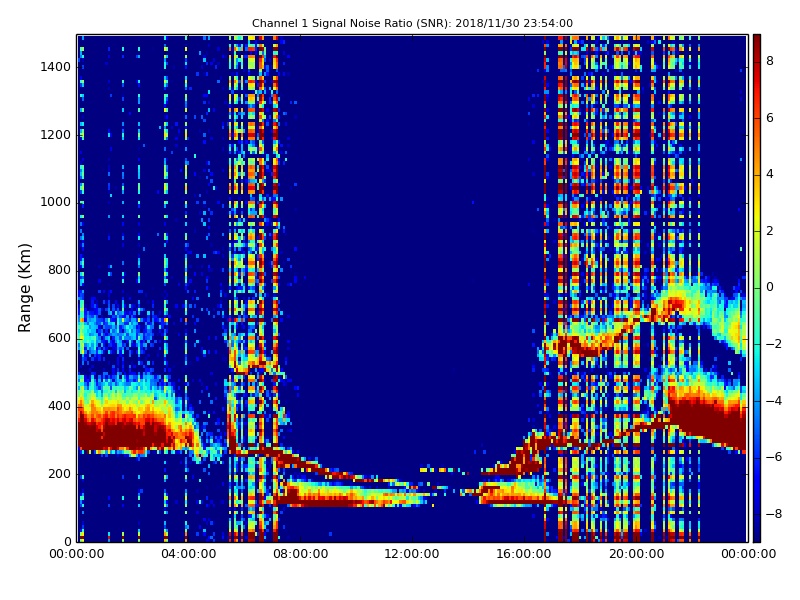Click the 12:00:00 time axis label
This screenshot has height=600, width=800.
tap(412, 554)
